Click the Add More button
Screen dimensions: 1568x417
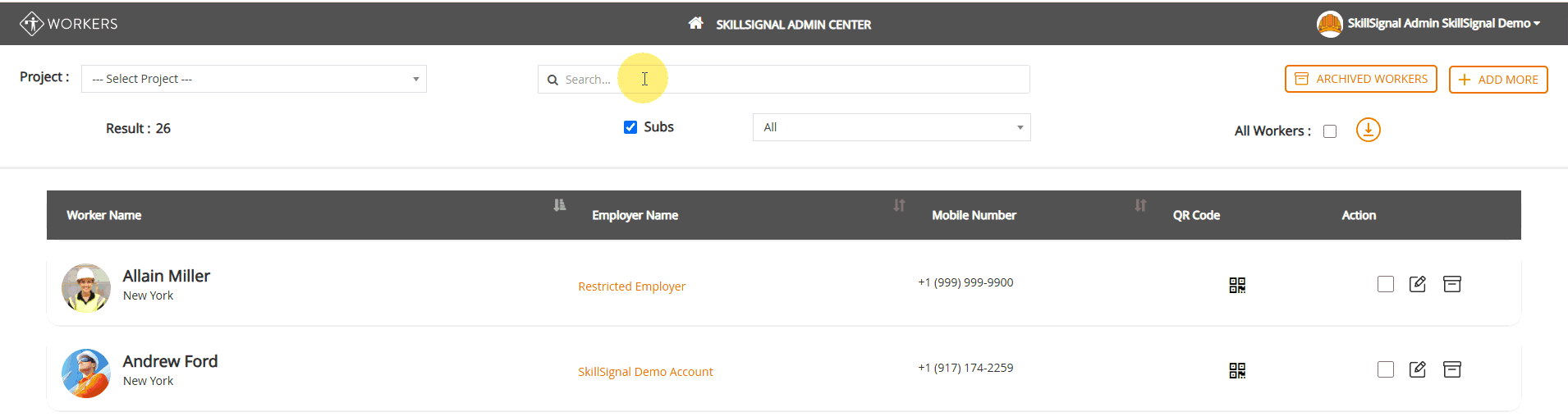pyautogui.click(x=1498, y=80)
